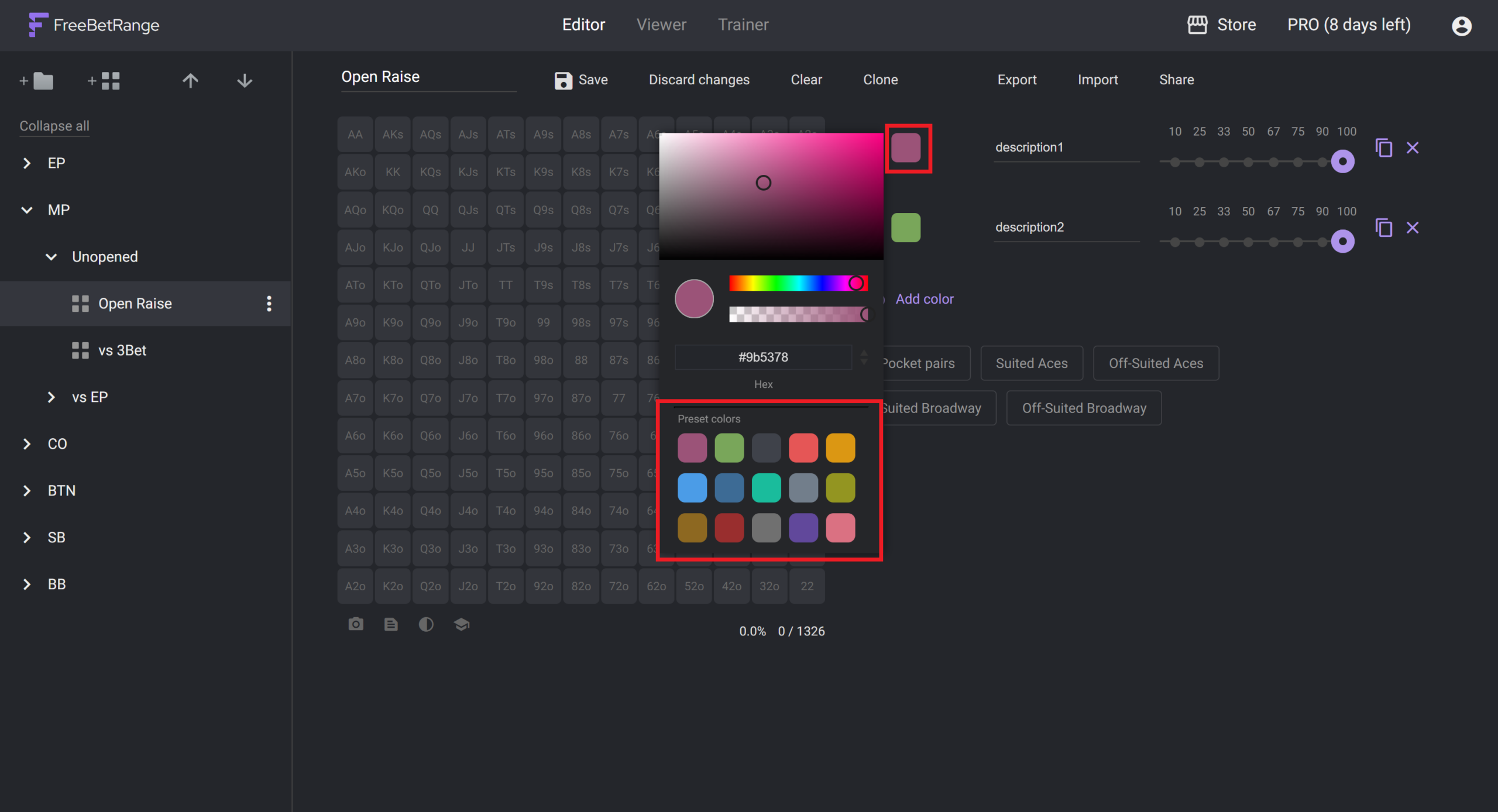The width and height of the screenshot is (1498, 812).
Task: Copy the description2 color row
Action: coord(1383,228)
